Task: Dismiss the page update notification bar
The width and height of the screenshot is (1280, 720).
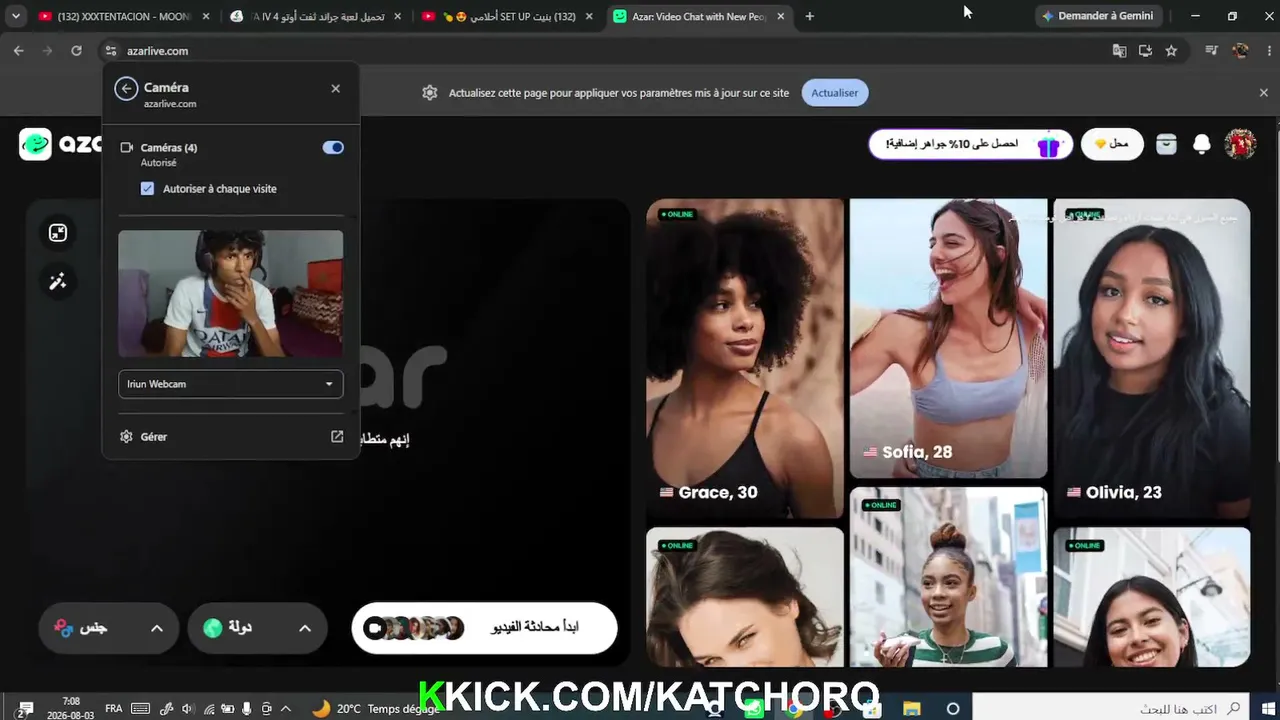Action: [x=1264, y=93]
